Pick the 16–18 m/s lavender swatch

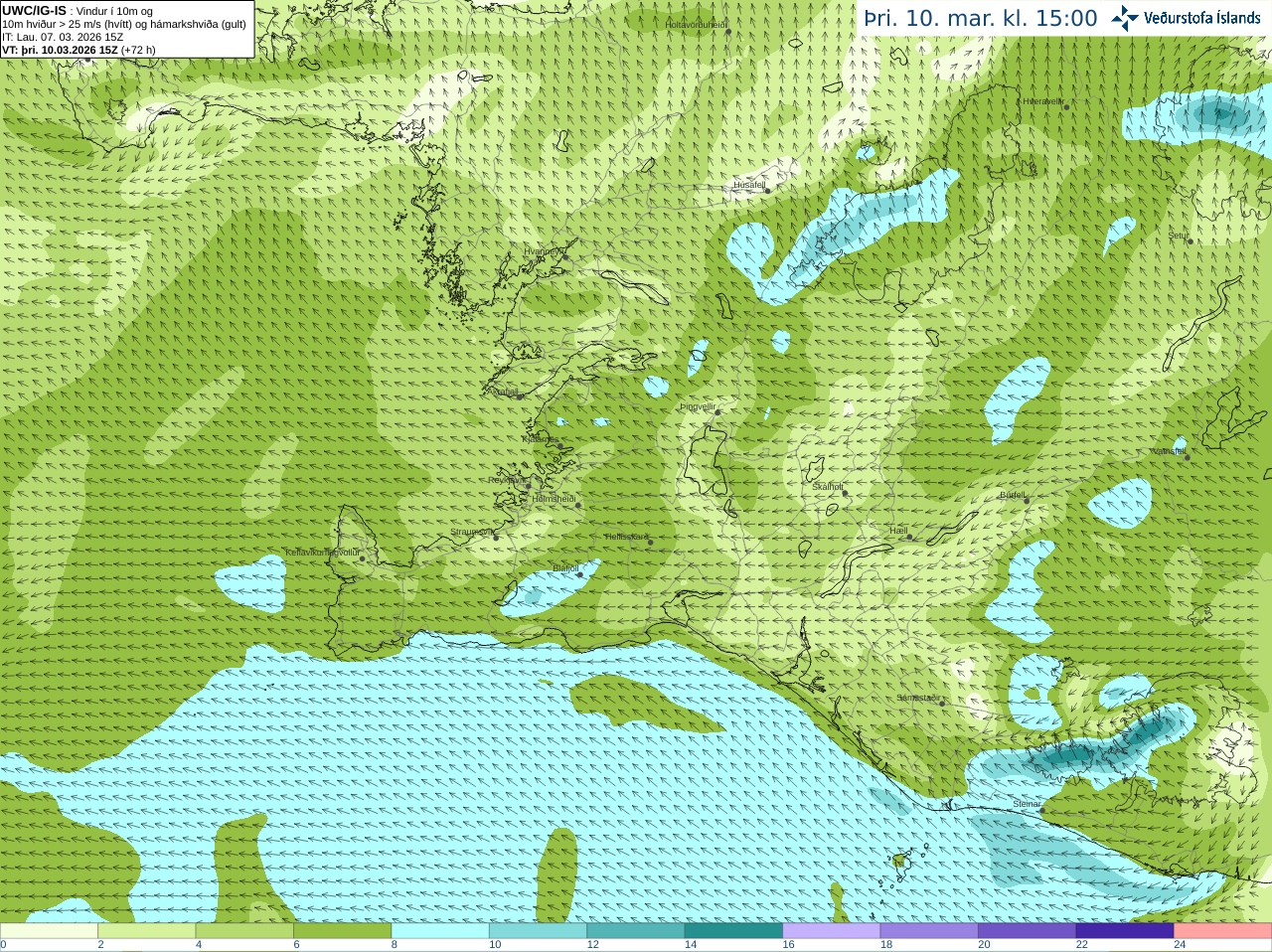[x=832, y=931]
